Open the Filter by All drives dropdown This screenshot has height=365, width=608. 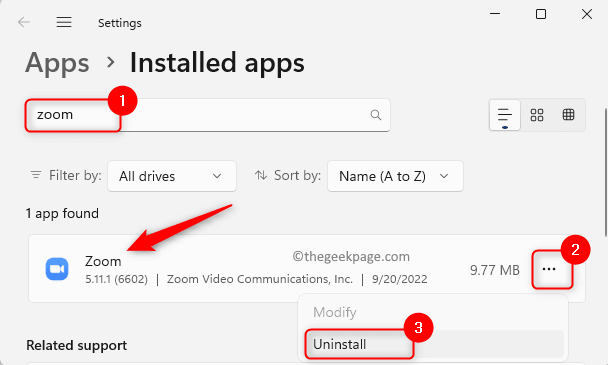pos(172,176)
